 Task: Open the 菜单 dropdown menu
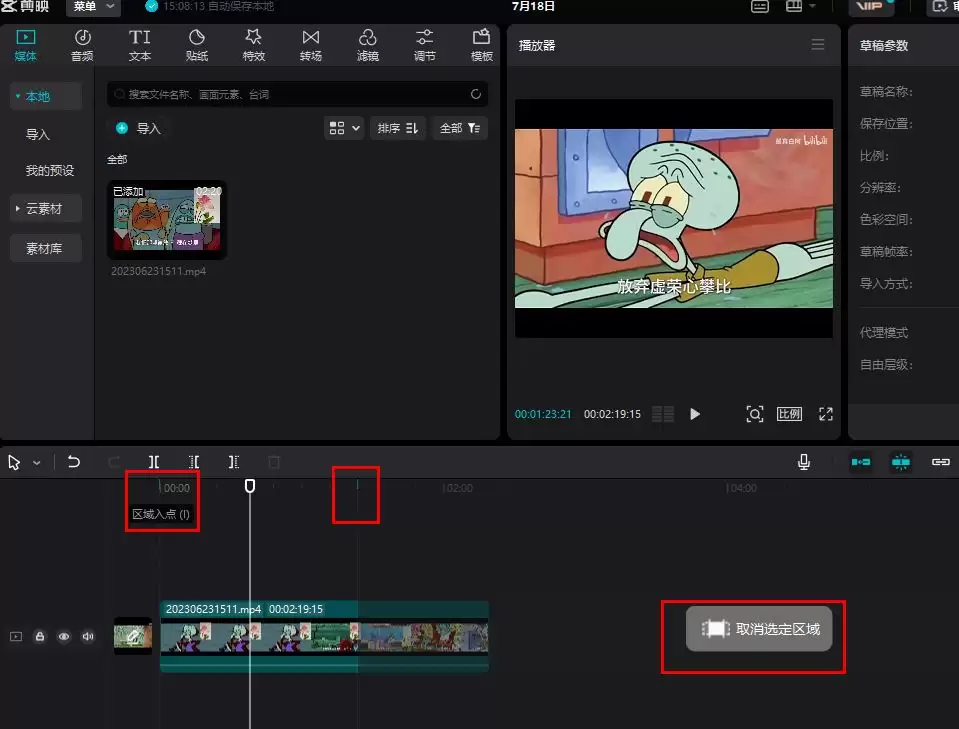(x=94, y=7)
